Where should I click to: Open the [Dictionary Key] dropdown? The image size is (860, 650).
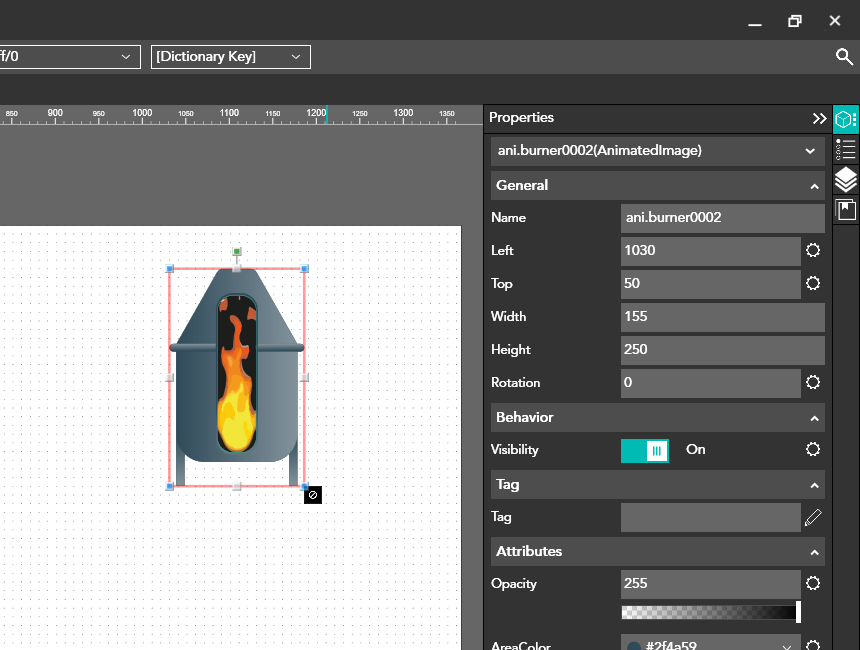[231, 57]
